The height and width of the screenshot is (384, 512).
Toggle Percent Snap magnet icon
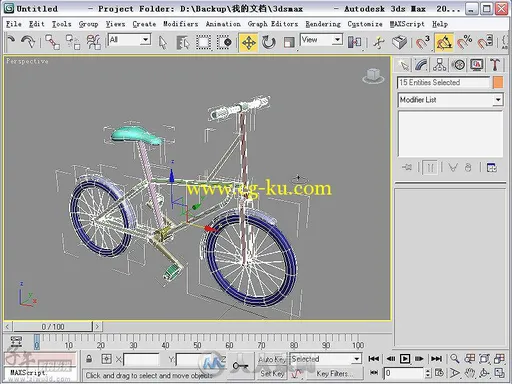tap(464, 43)
